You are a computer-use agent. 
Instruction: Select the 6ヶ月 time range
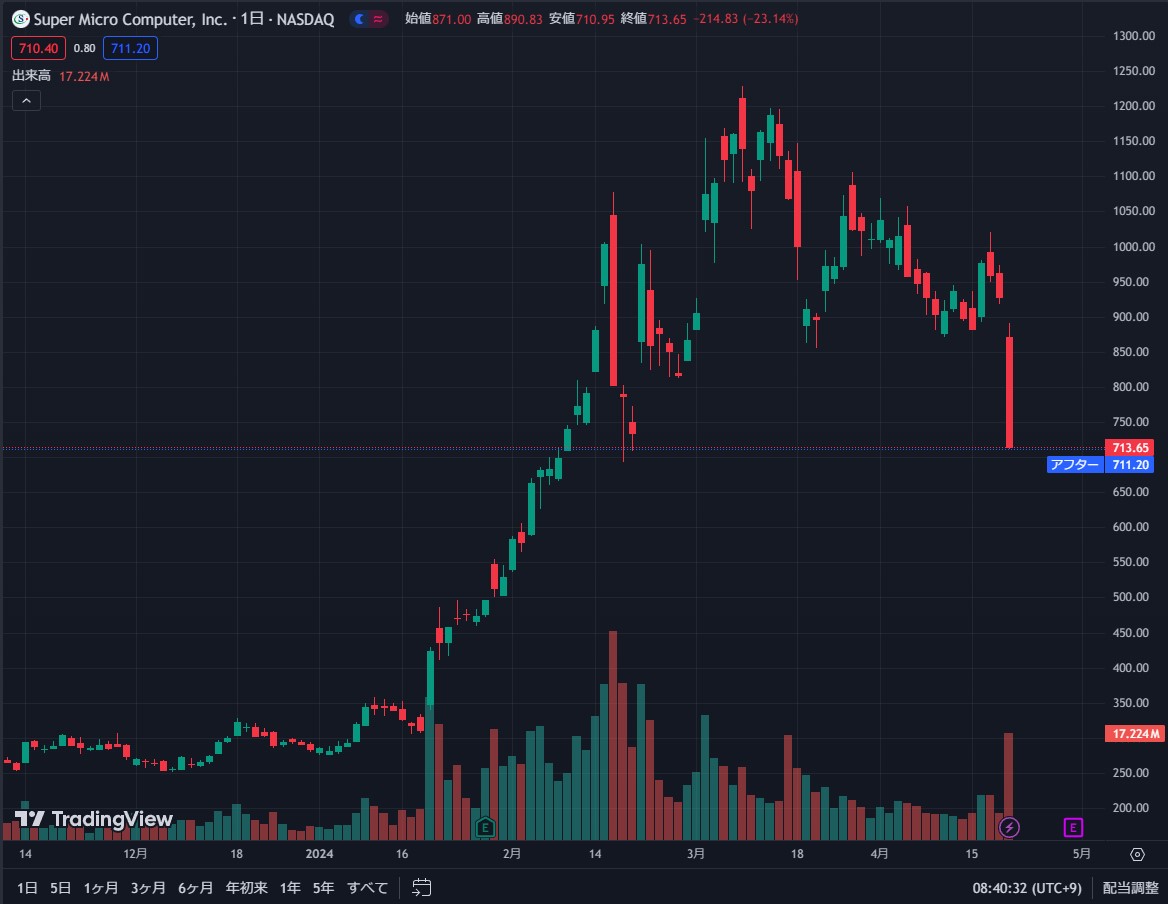(x=195, y=888)
